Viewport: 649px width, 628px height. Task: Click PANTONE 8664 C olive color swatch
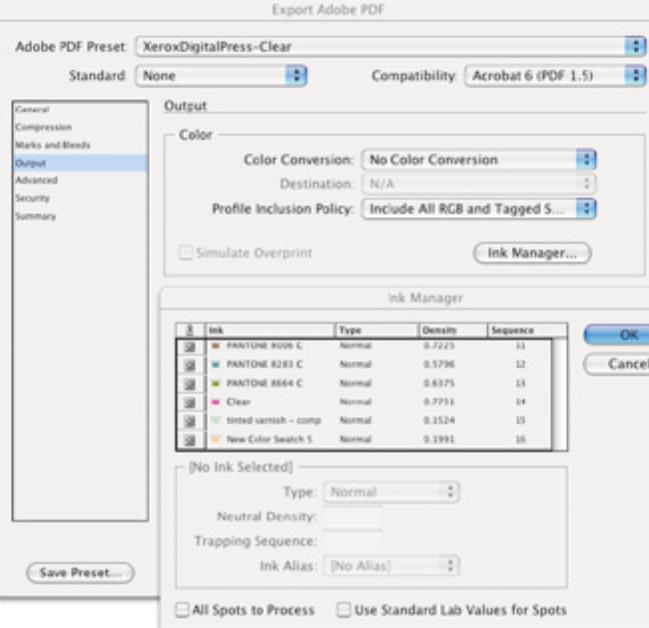215,384
